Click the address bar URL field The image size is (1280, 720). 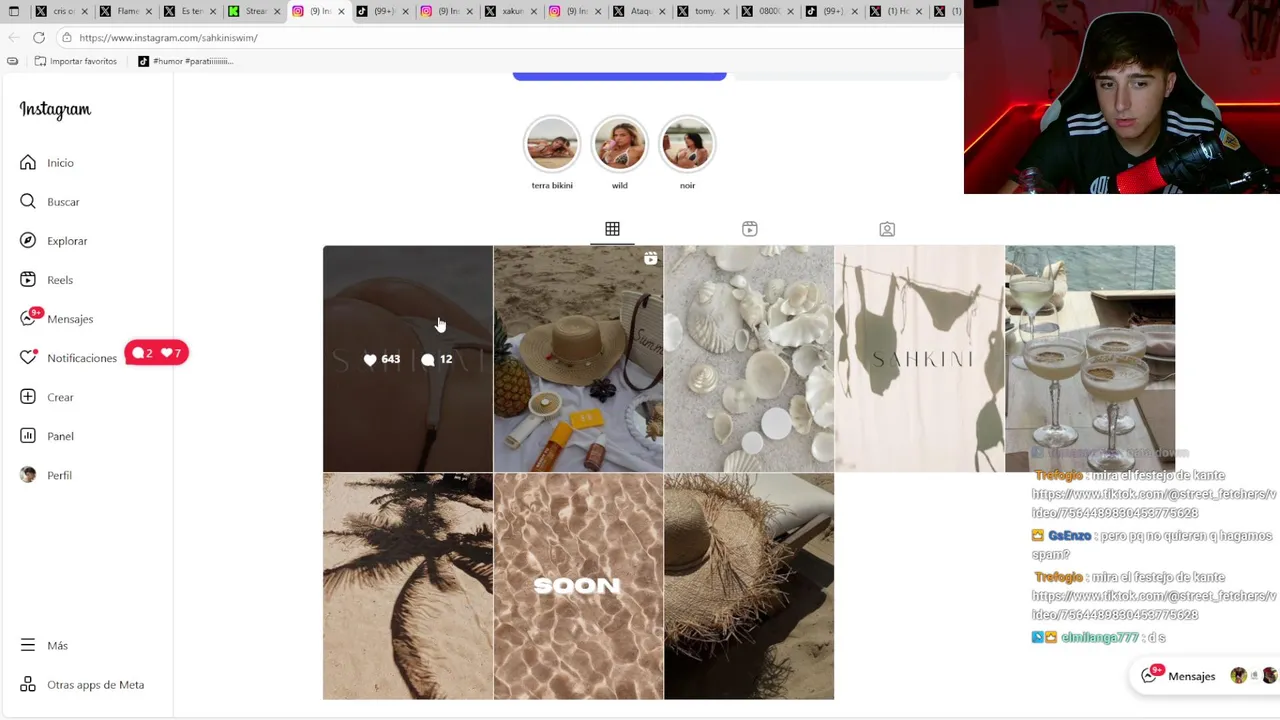(510, 38)
